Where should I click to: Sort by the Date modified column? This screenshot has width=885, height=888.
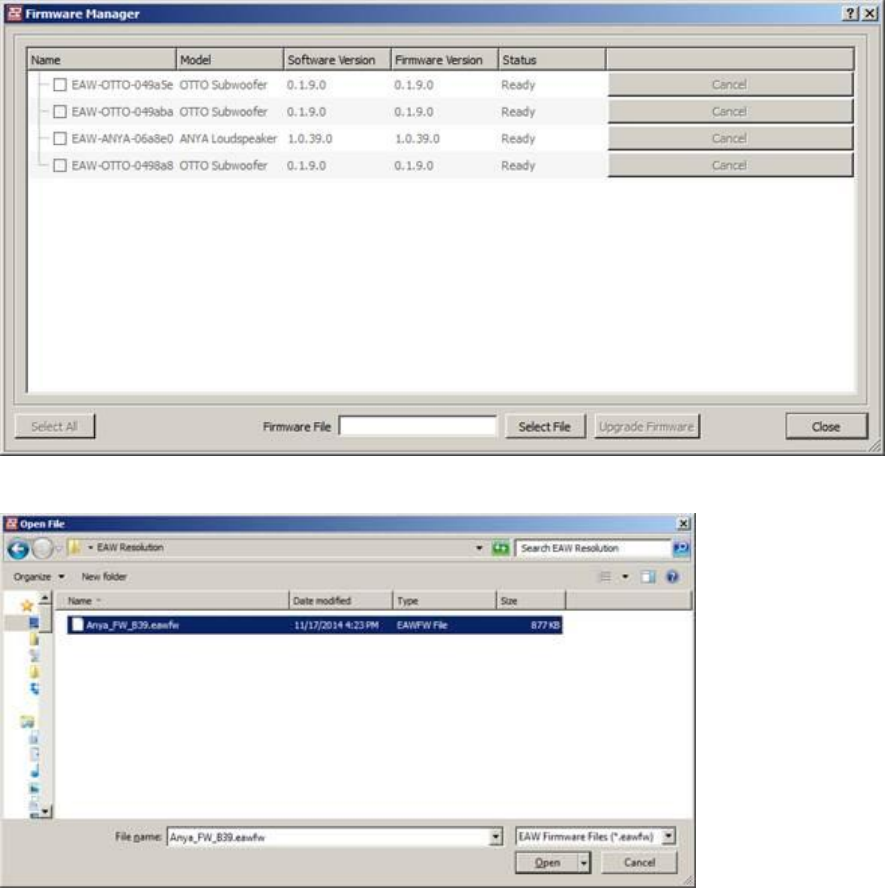click(x=341, y=601)
